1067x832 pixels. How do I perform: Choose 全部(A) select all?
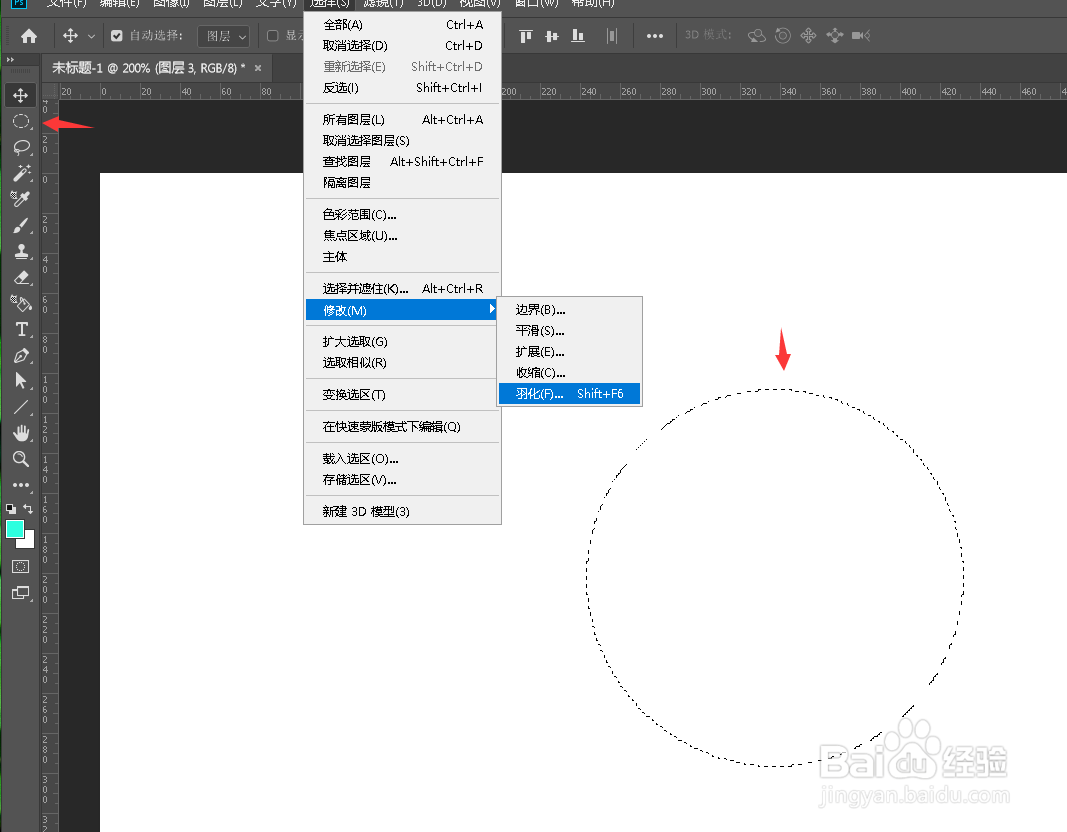click(402, 24)
